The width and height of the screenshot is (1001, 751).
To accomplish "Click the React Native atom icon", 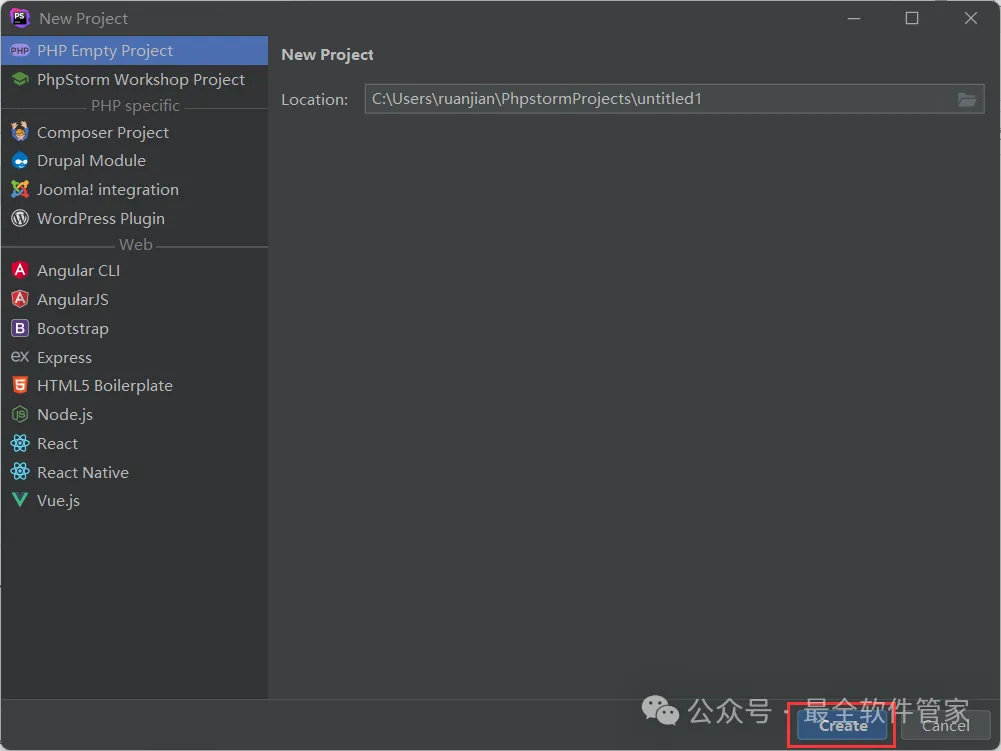I will pyautogui.click(x=20, y=472).
